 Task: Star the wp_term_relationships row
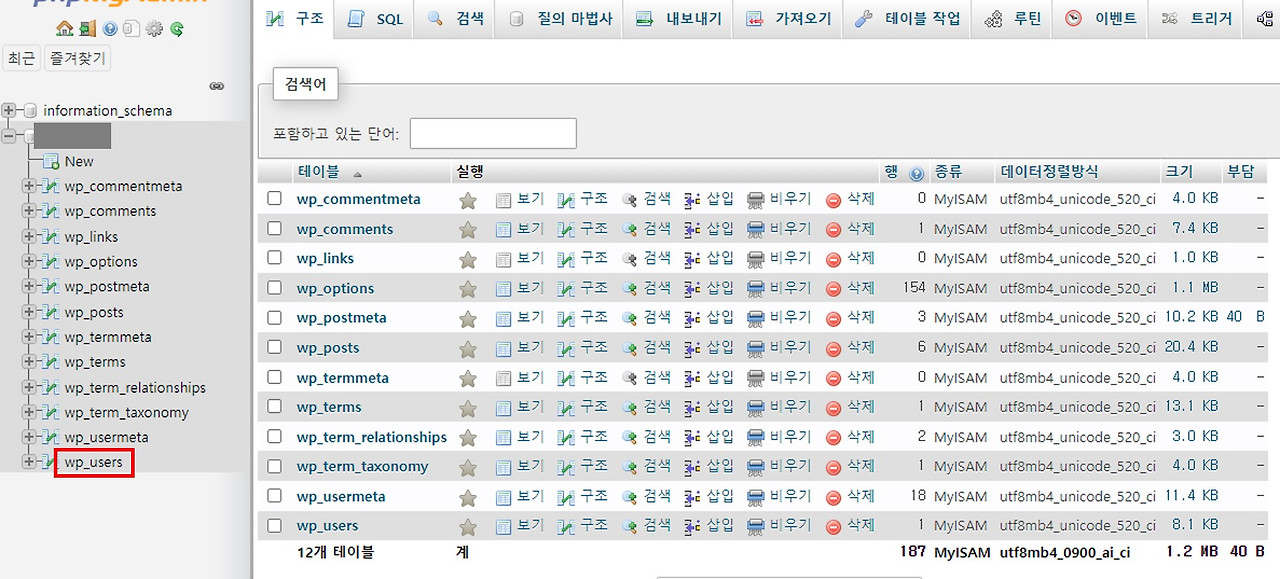pos(467,437)
